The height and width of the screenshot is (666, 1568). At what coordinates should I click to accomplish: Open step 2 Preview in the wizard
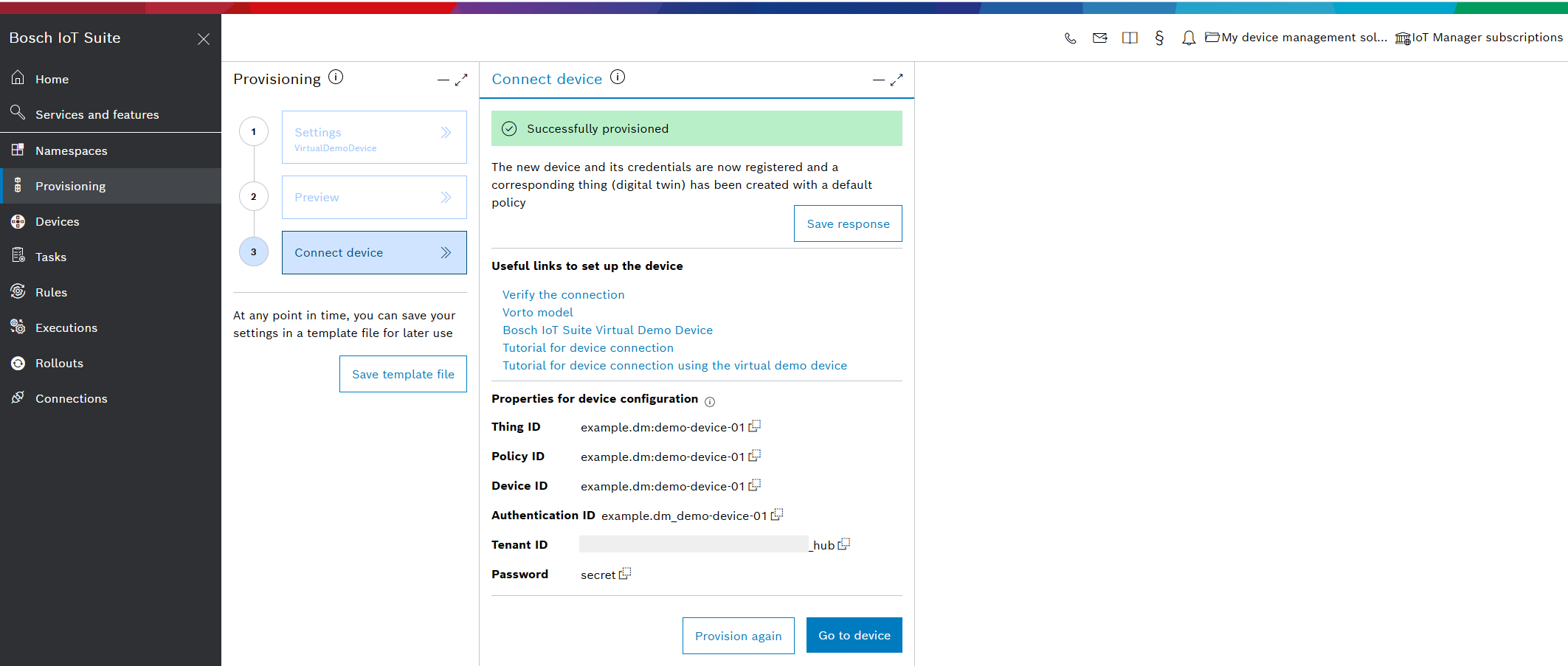374,197
